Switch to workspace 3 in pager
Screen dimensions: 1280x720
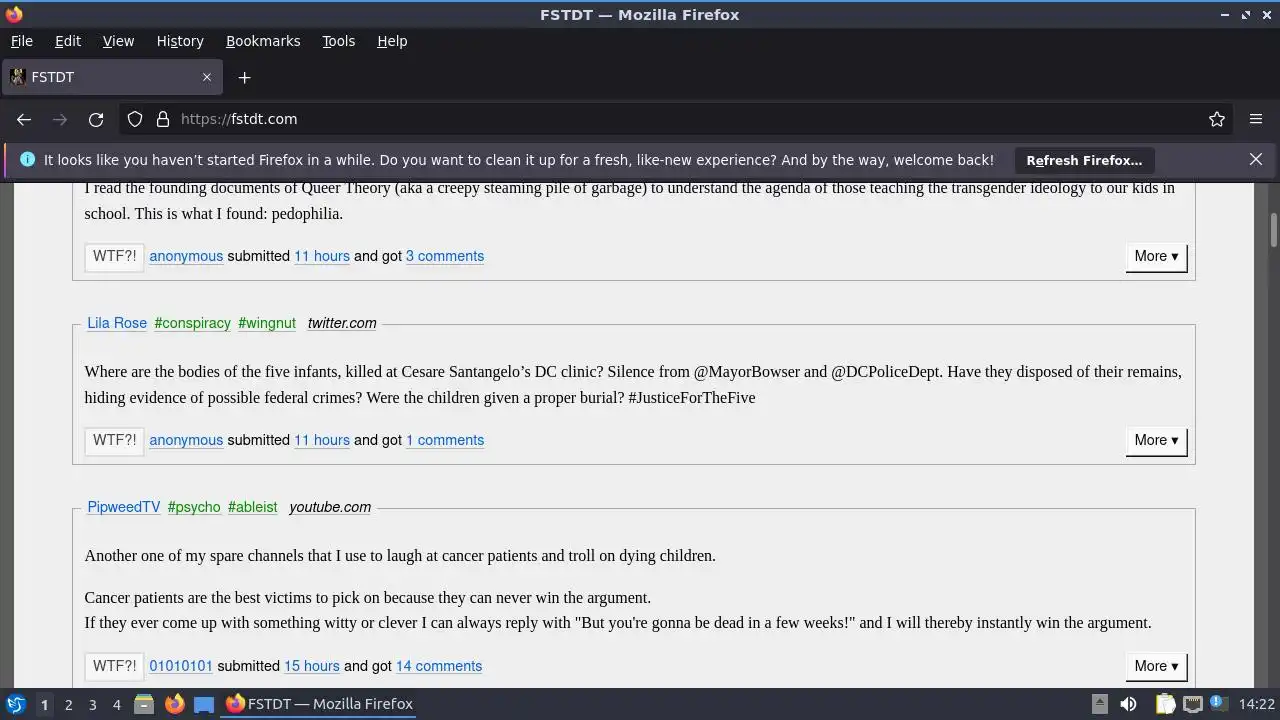[x=92, y=704]
